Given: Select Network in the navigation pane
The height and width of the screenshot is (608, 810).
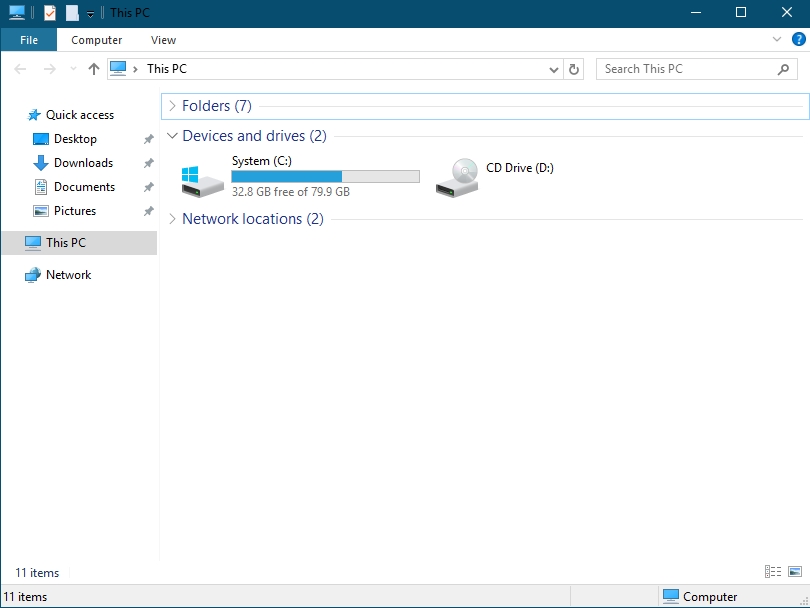Looking at the screenshot, I should click(69, 275).
